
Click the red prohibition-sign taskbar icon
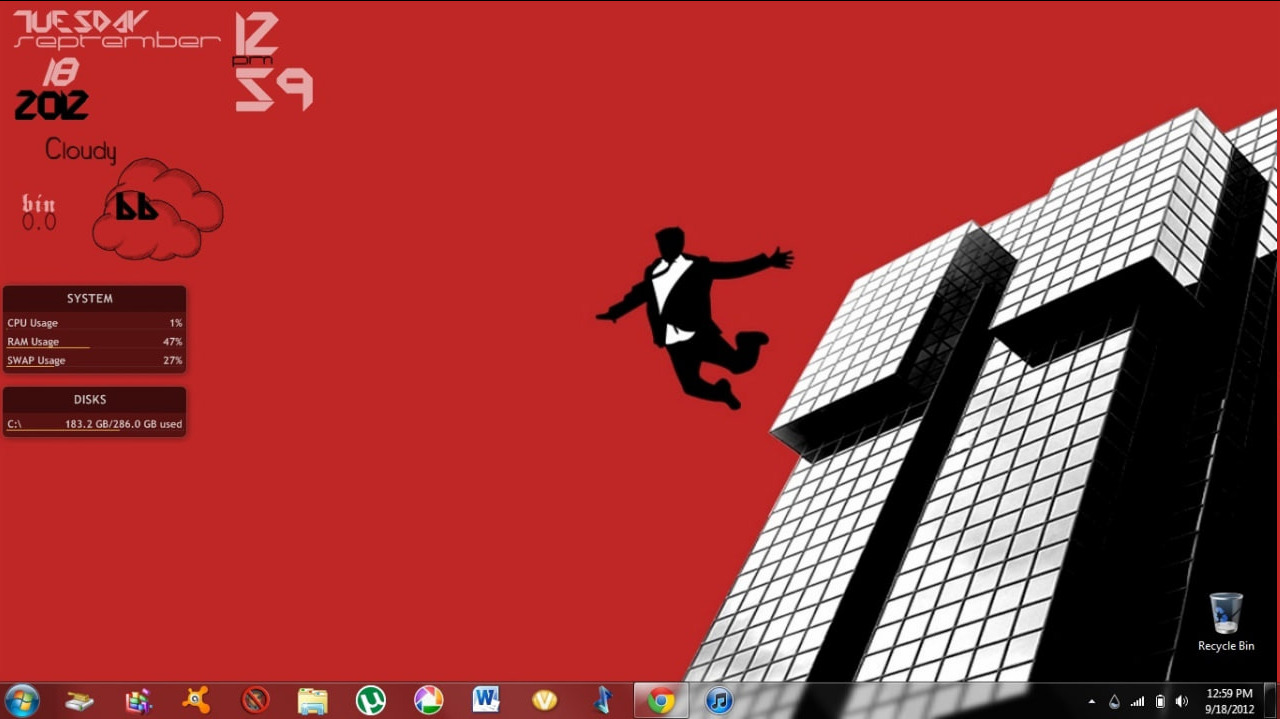click(x=255, y=700)
